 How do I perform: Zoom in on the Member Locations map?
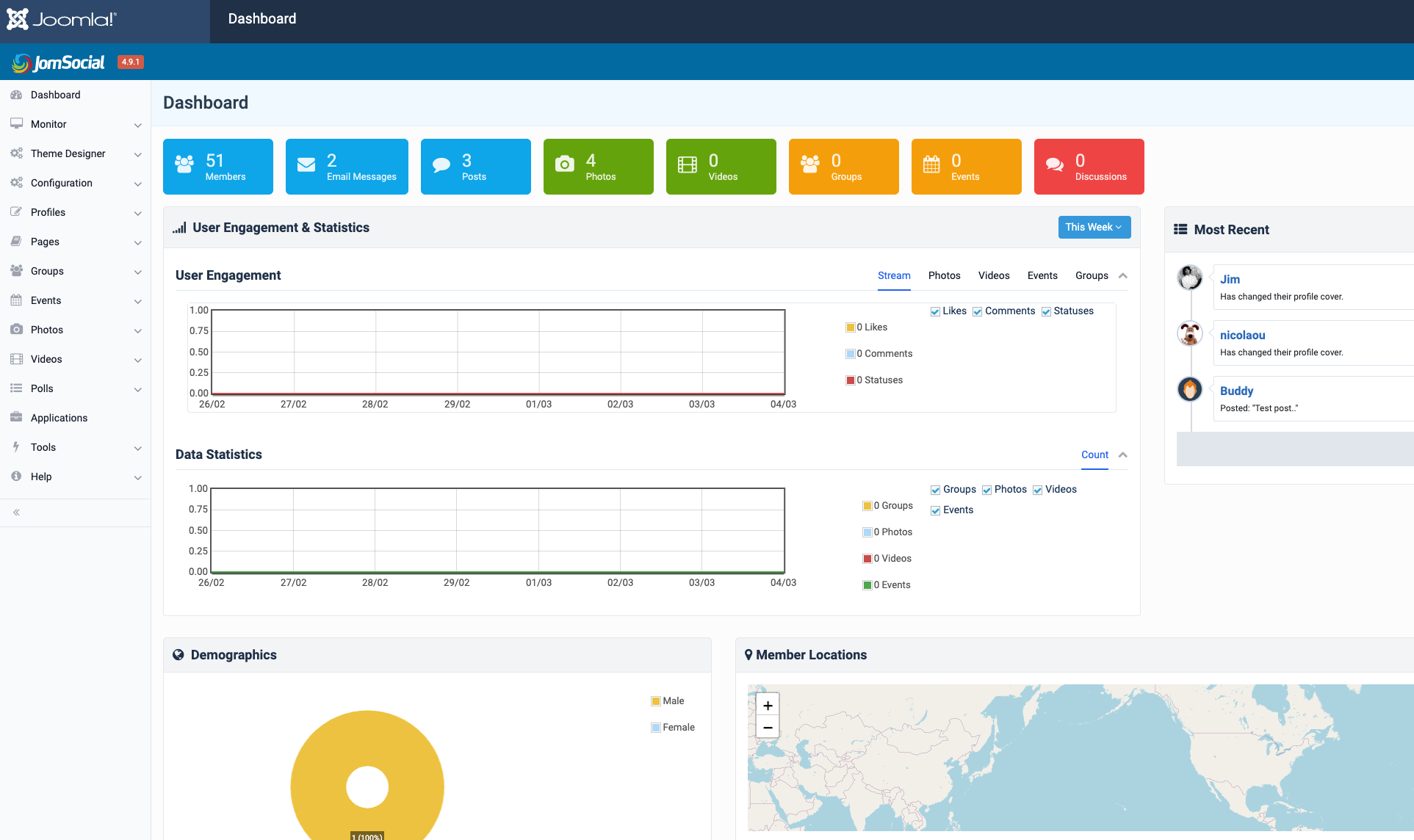tap(768, 705)
